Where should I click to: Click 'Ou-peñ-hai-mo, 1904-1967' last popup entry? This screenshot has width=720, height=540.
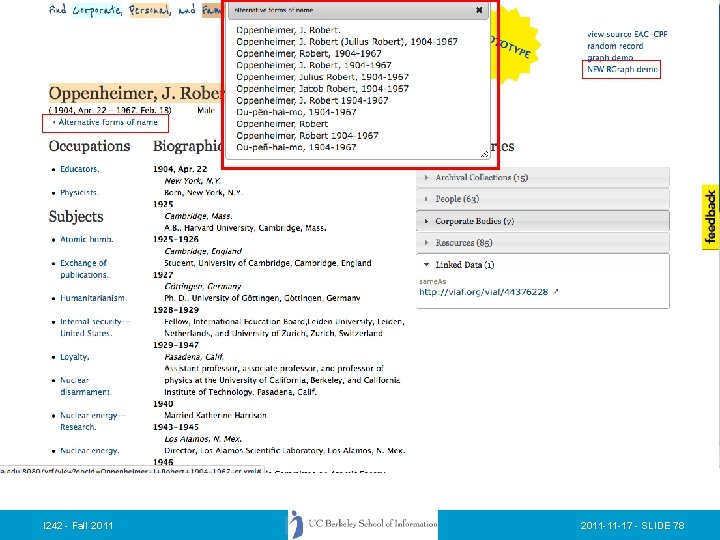coord(296,147)
